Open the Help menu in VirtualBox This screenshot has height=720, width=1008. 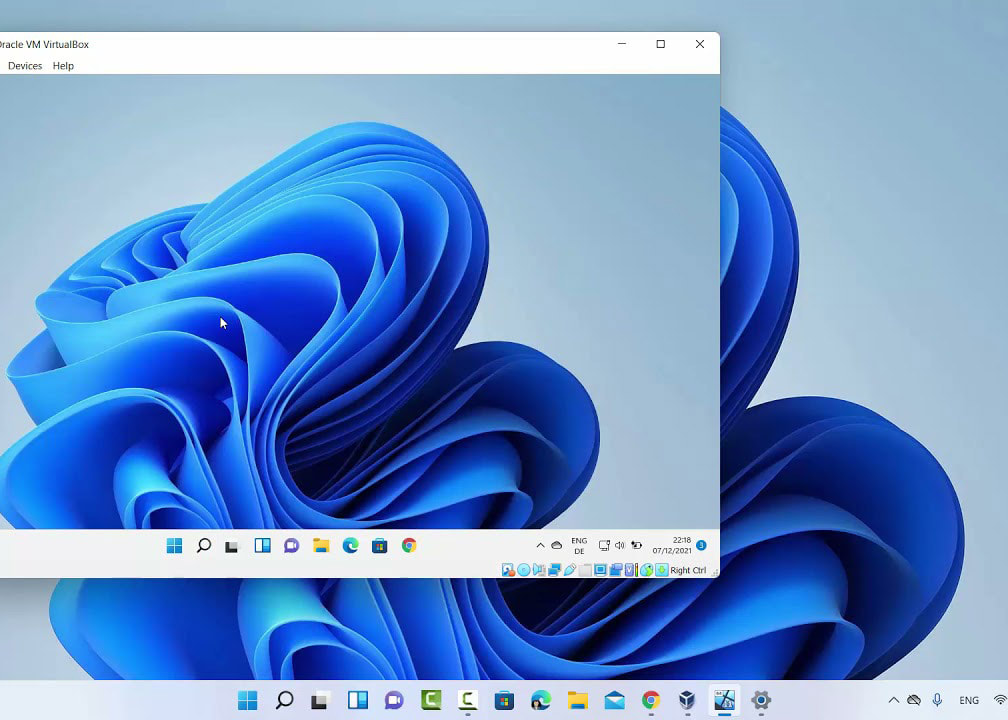[63, 66]
